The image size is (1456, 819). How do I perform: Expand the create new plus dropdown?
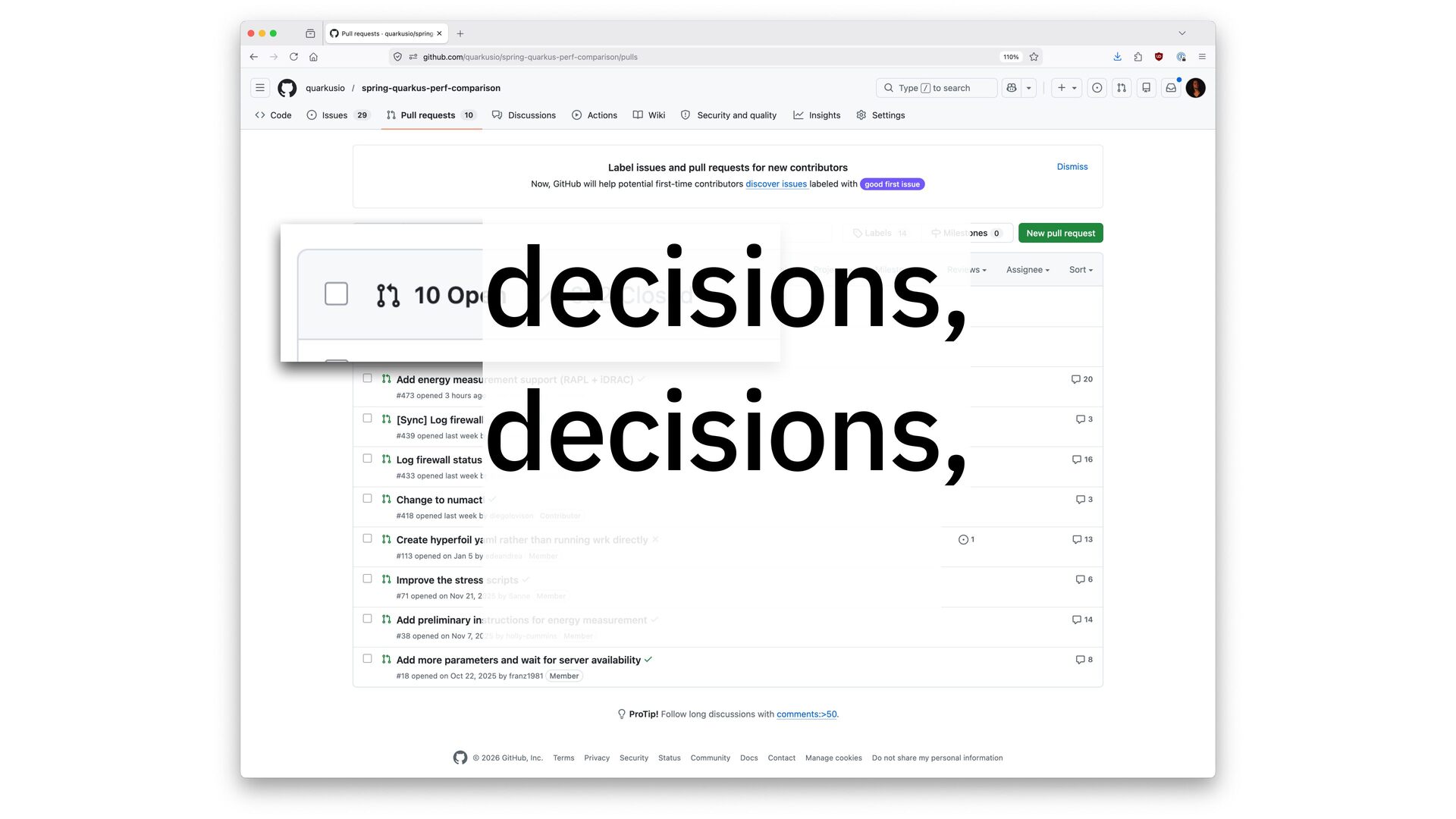pyautogui.click(x=1066, y=88)
